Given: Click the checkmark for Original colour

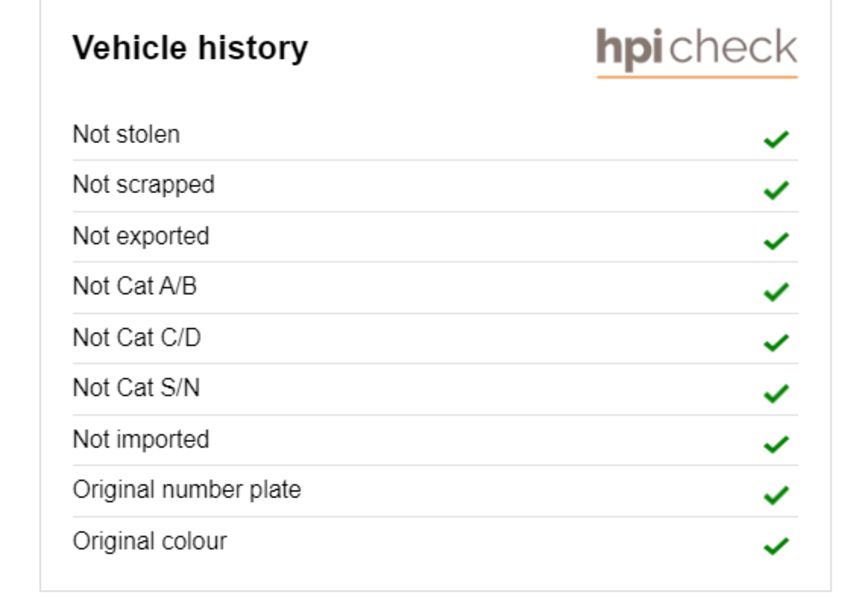Looking at the screenshot, I should click(x=776, y=545).
